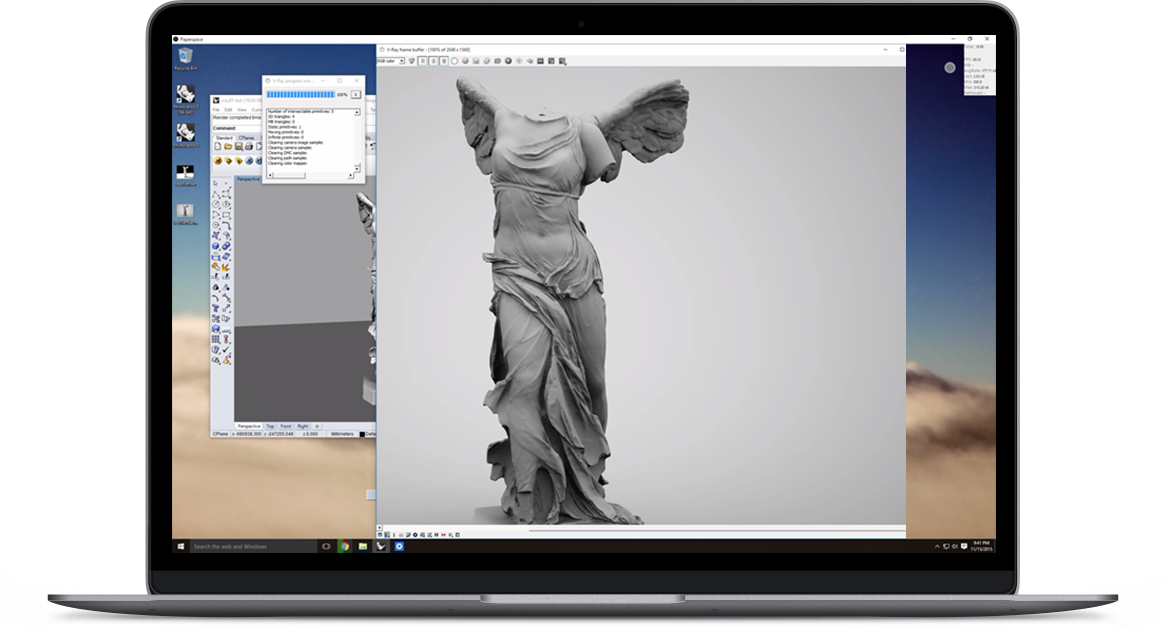Open the View menu in Rhino
1164x630 pixels.
point(242,110)
